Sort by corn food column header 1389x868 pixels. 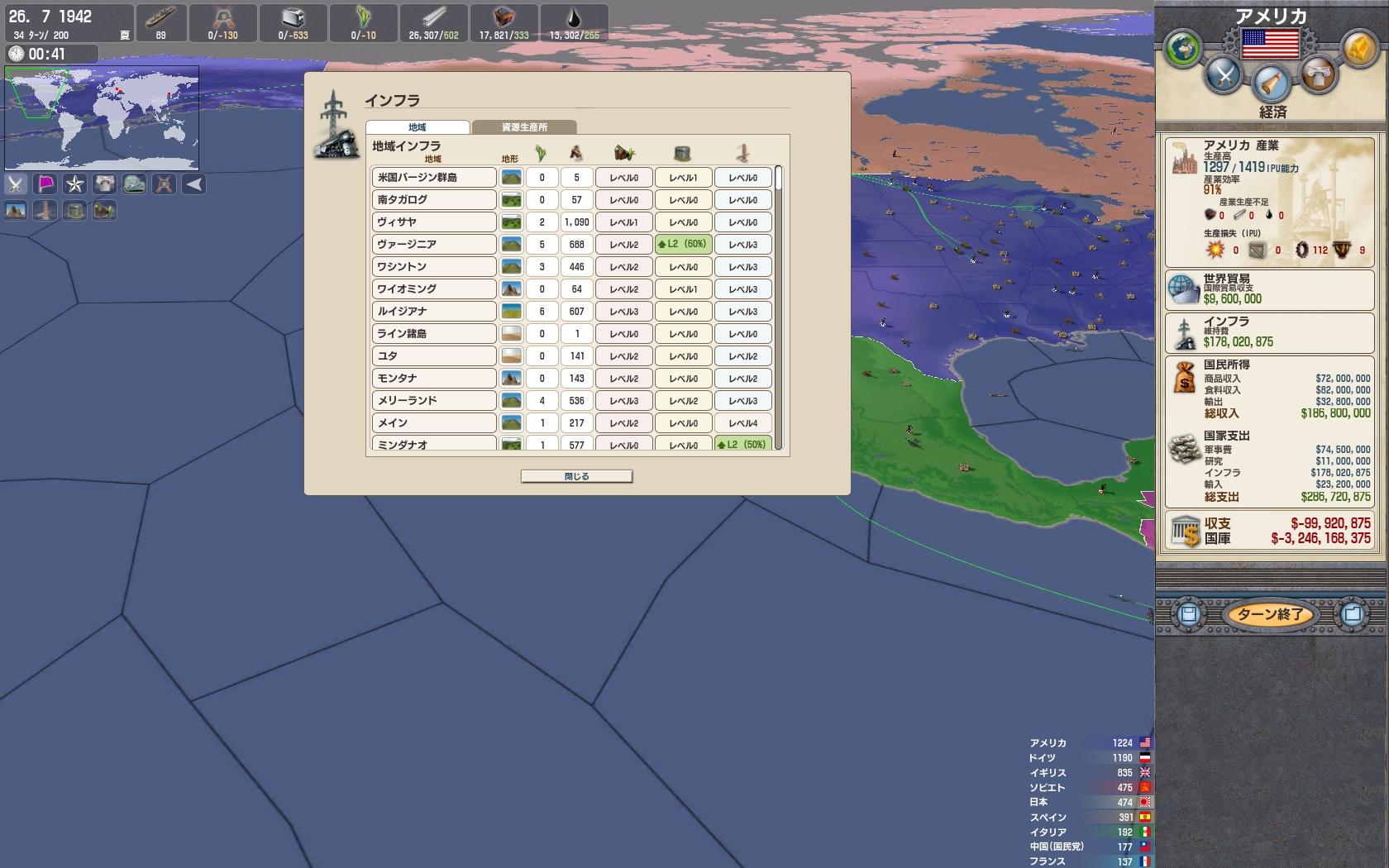tap(541, 153)
